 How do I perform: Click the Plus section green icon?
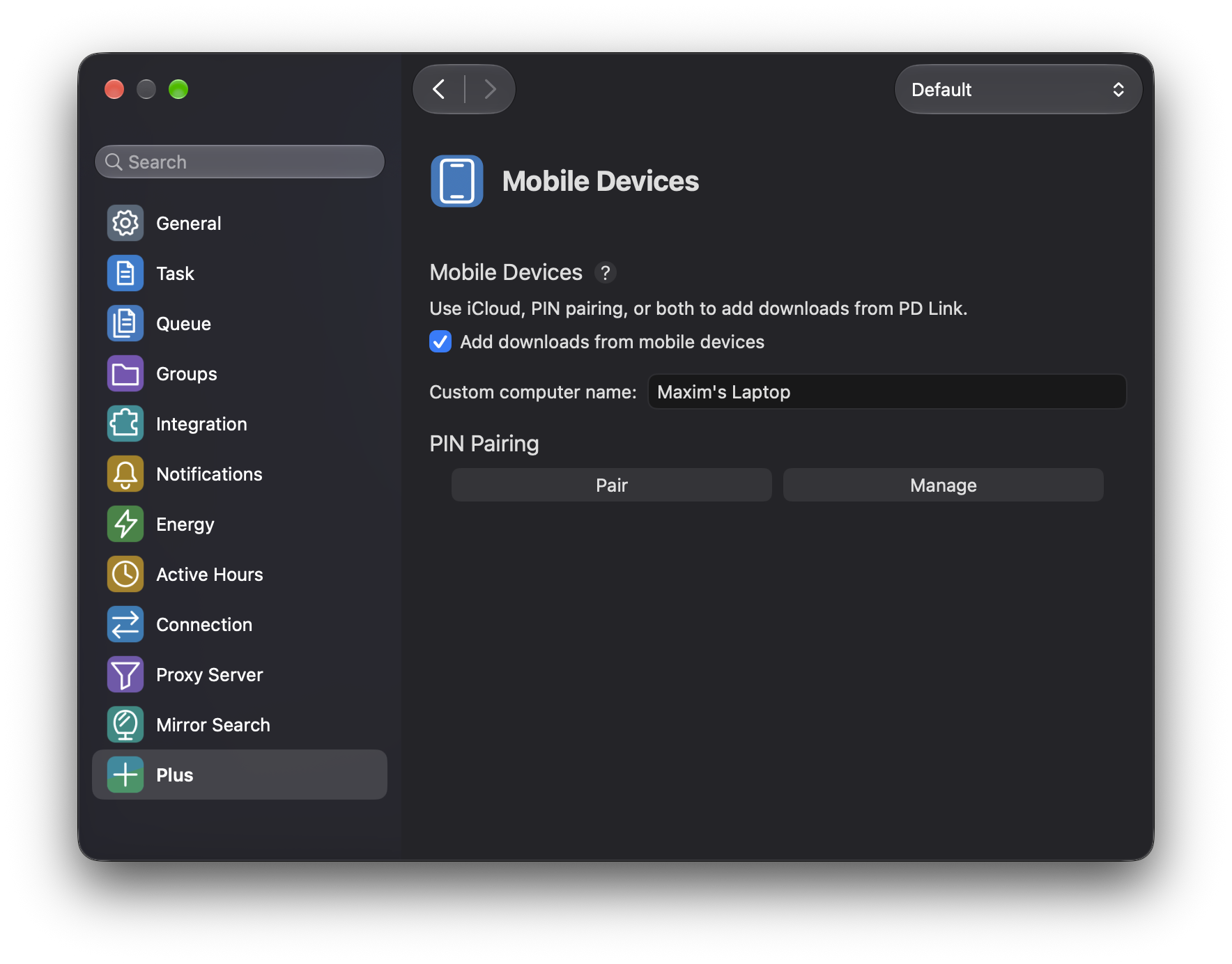[125, 775]
